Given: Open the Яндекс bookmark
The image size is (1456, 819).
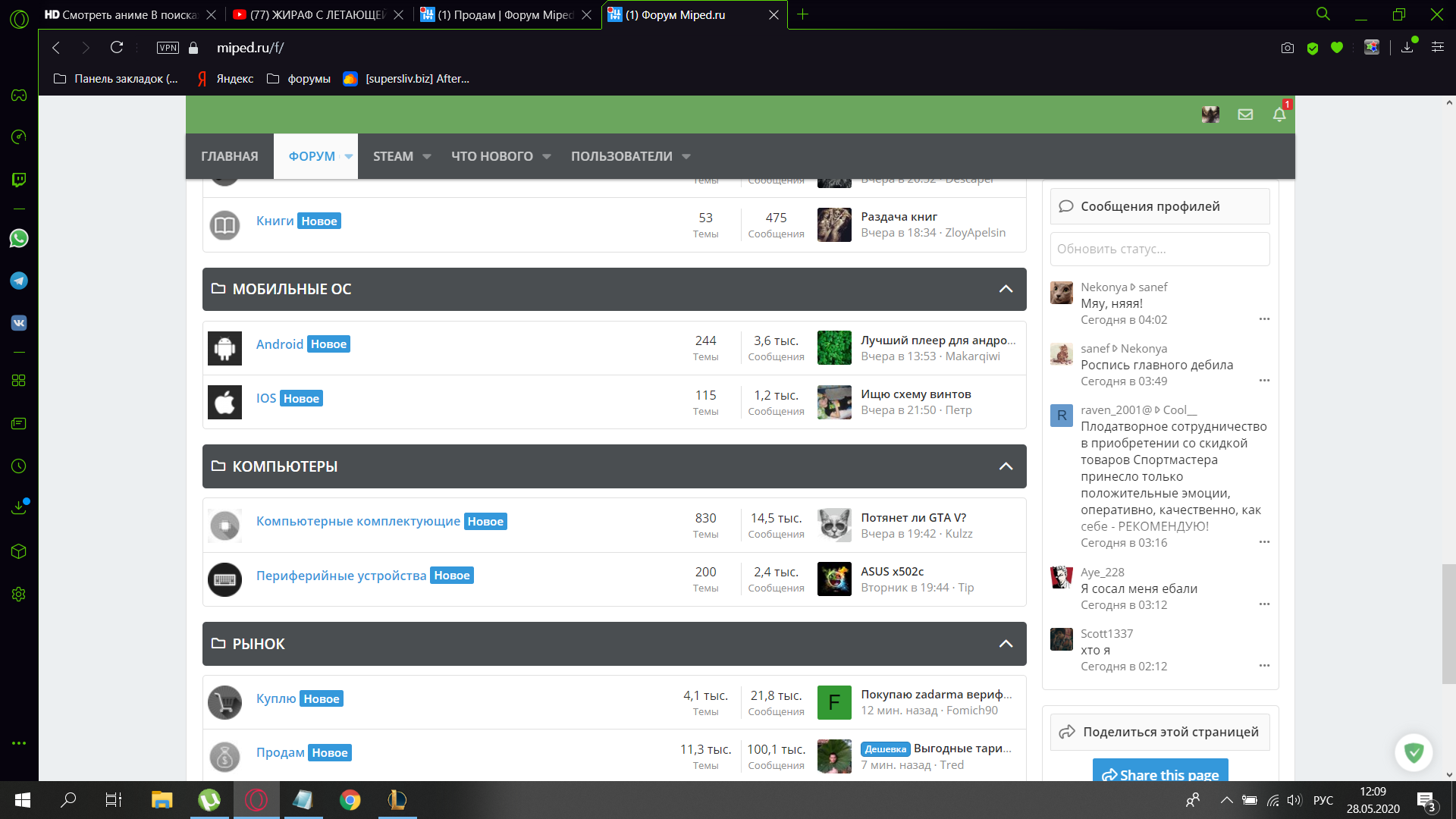Looking at the screenshot, I should (225, 79).
